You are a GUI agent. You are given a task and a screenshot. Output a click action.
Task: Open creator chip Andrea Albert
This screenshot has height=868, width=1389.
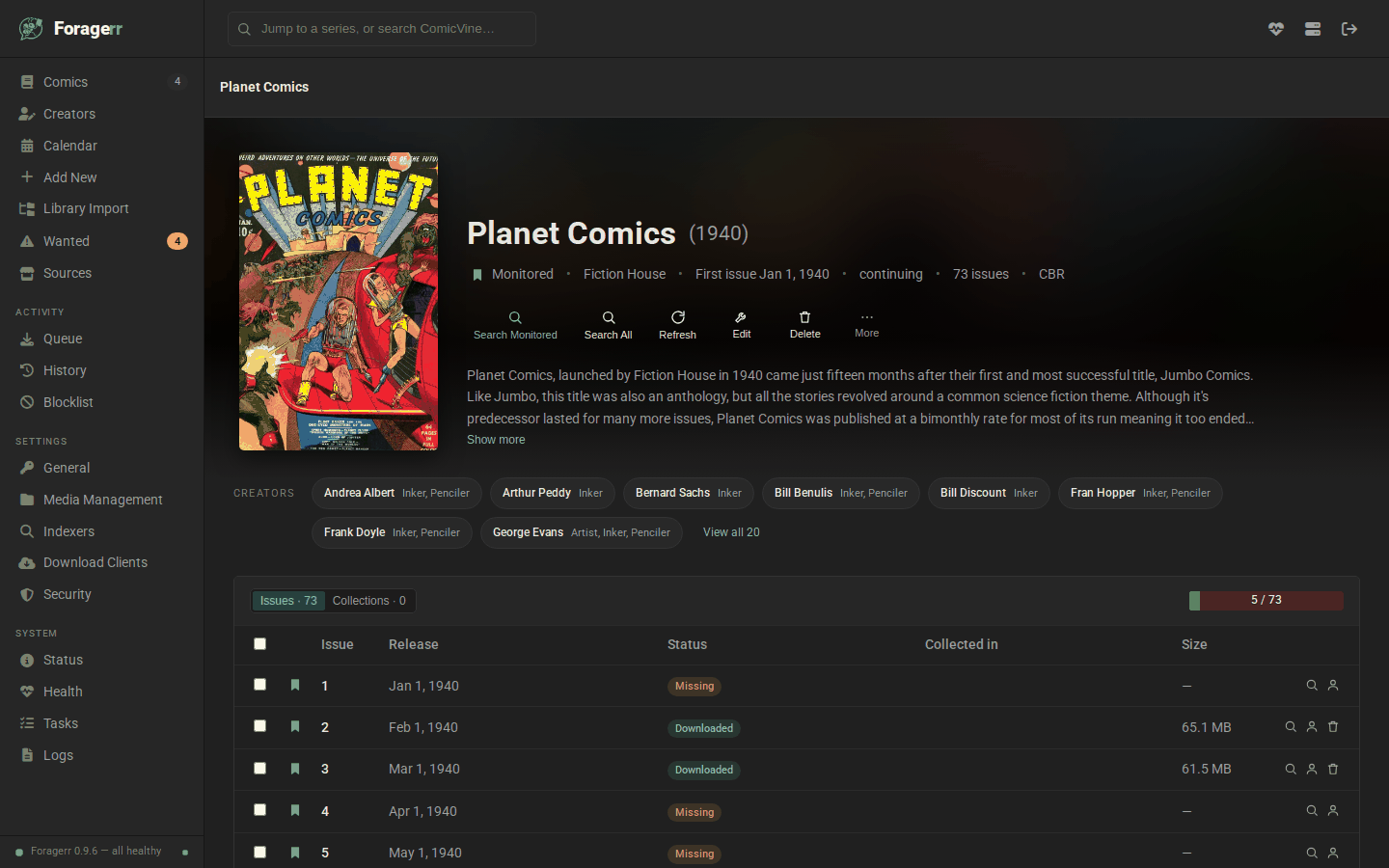point(396,493)
